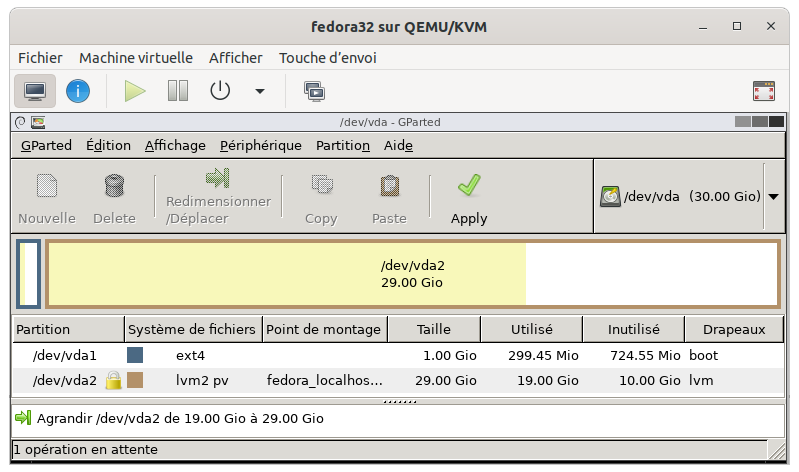The height and width of the screenshot is (472, 799).
Task: Click the 19.00 Gio used cell
Action: 548,381
